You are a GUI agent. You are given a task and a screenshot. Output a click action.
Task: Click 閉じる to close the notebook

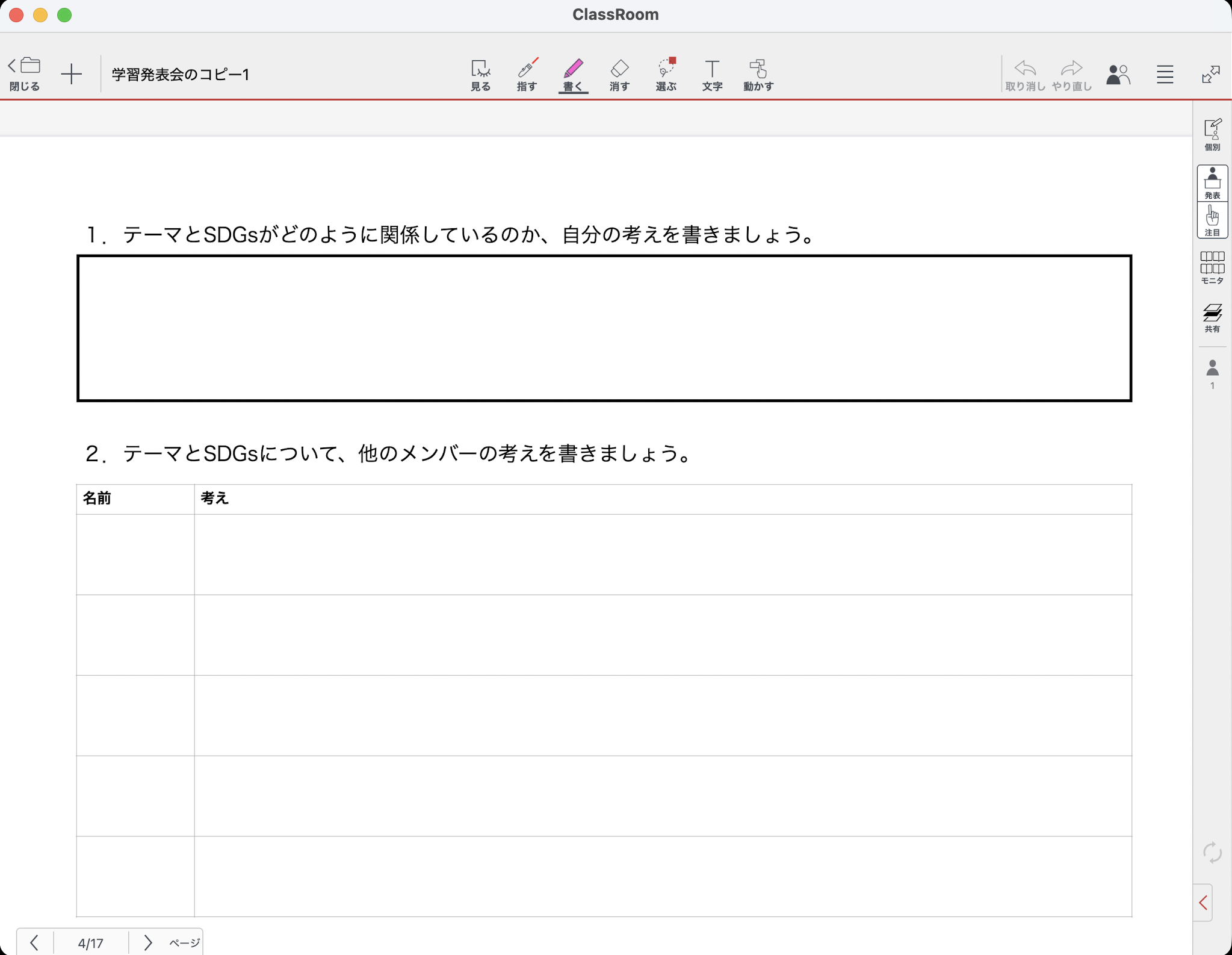click(24, 74)
